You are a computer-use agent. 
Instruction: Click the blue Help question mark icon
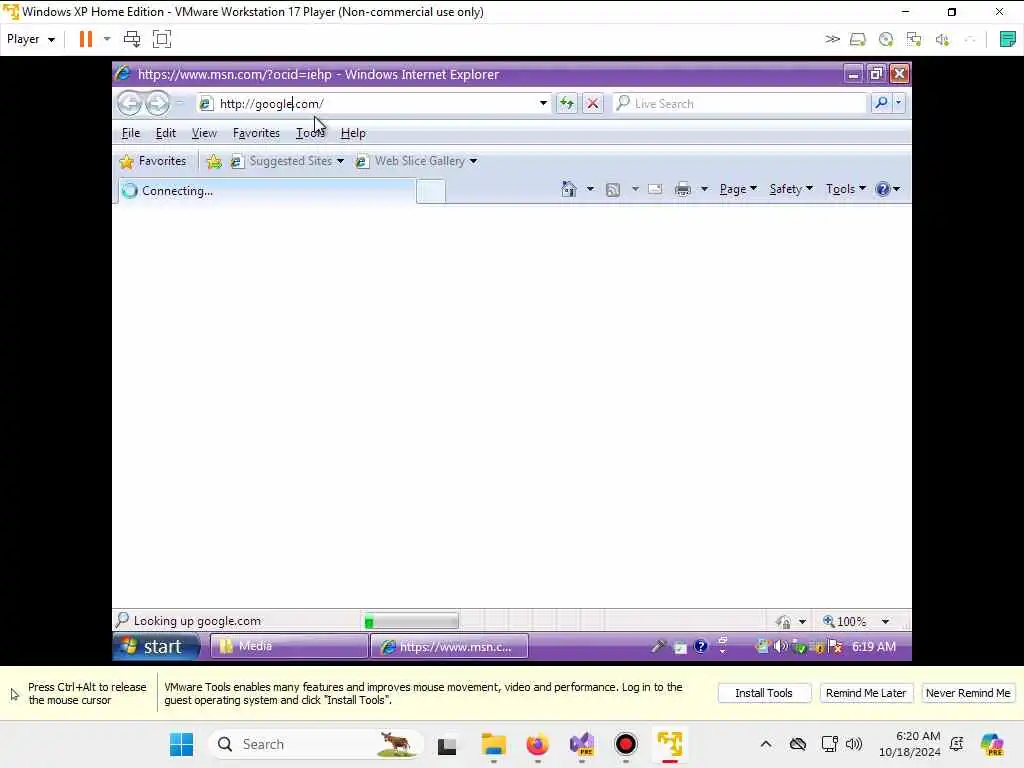[883, 189]
